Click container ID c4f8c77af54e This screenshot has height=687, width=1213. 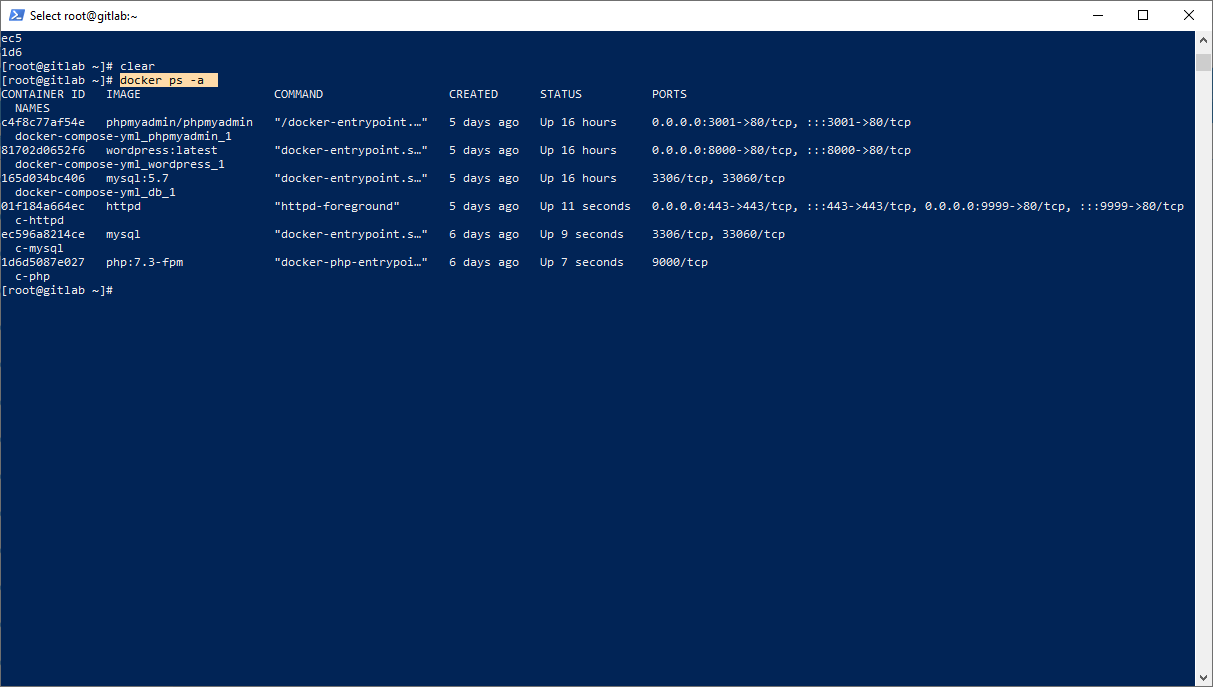point(43,122)
